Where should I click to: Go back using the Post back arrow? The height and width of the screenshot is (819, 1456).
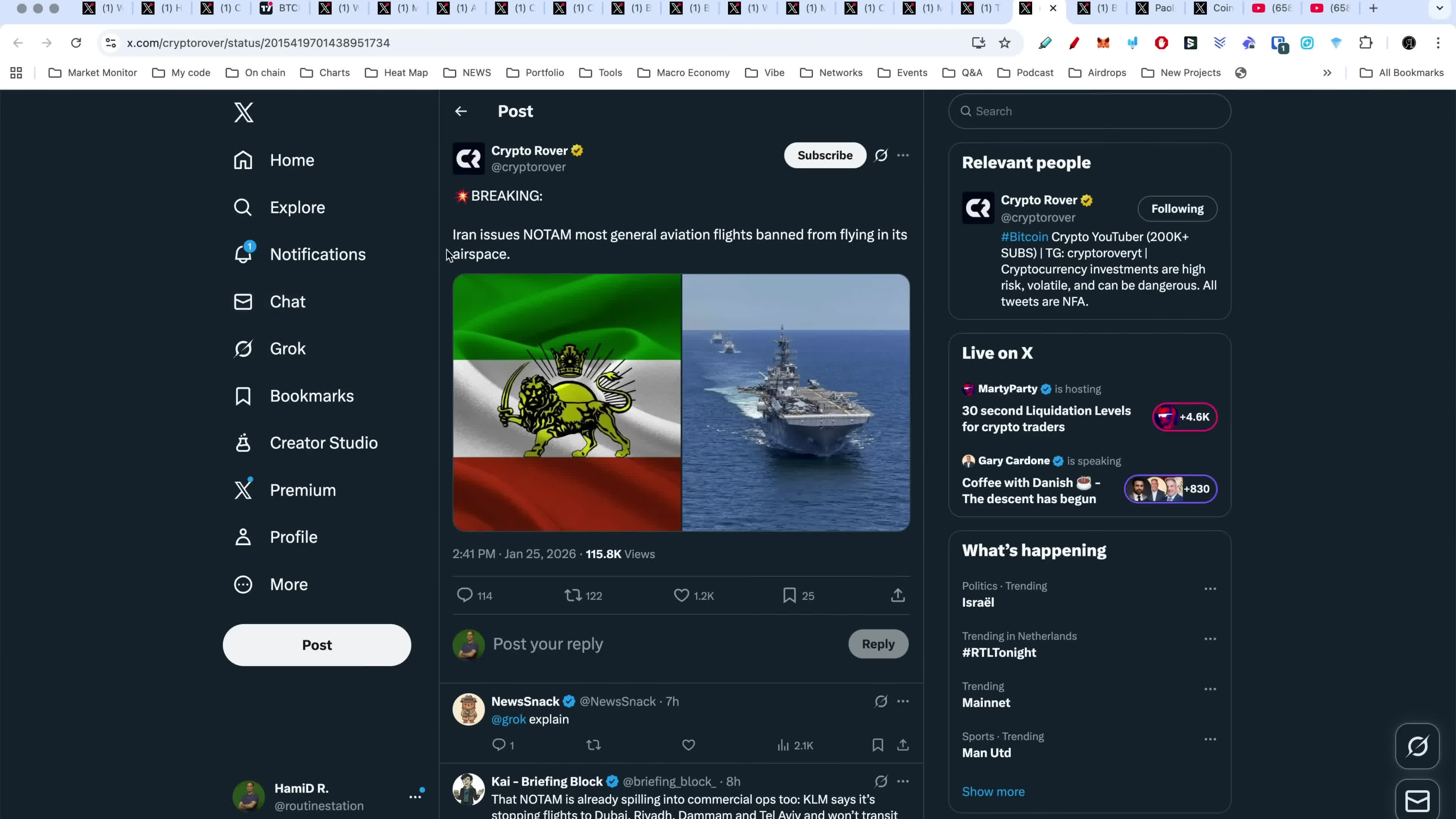point(461,111)
